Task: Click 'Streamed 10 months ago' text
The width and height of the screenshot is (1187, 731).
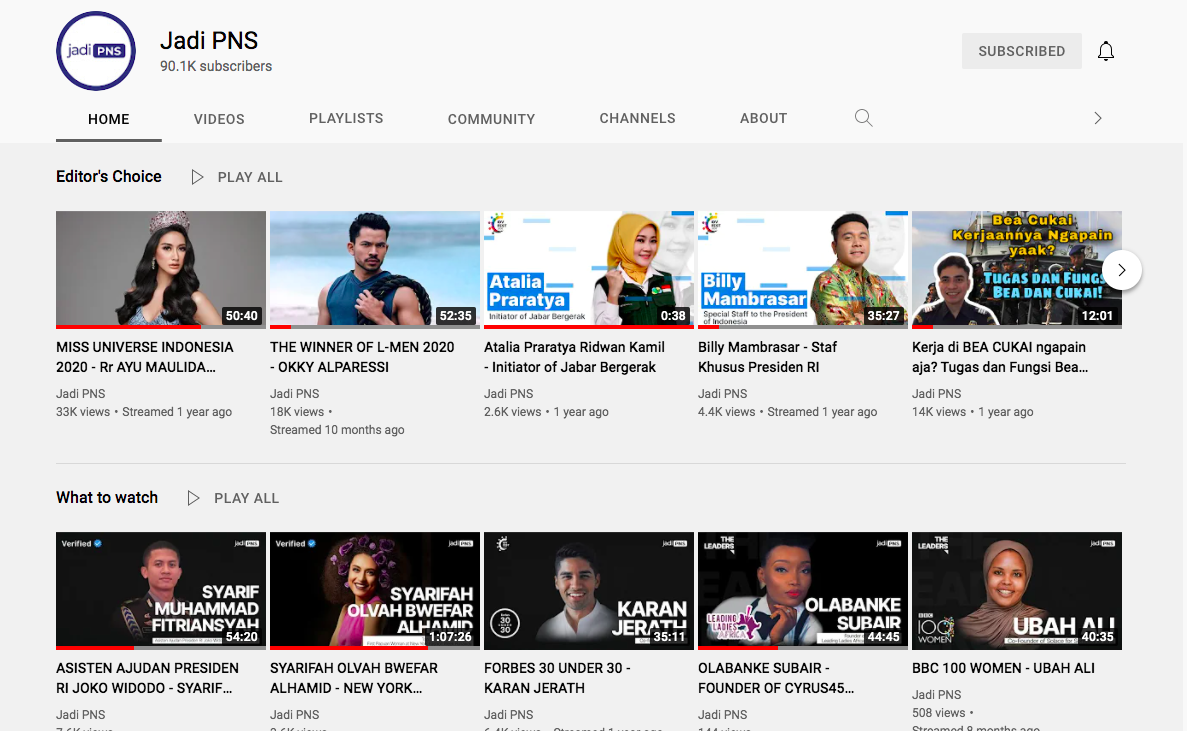Action: 337,430
